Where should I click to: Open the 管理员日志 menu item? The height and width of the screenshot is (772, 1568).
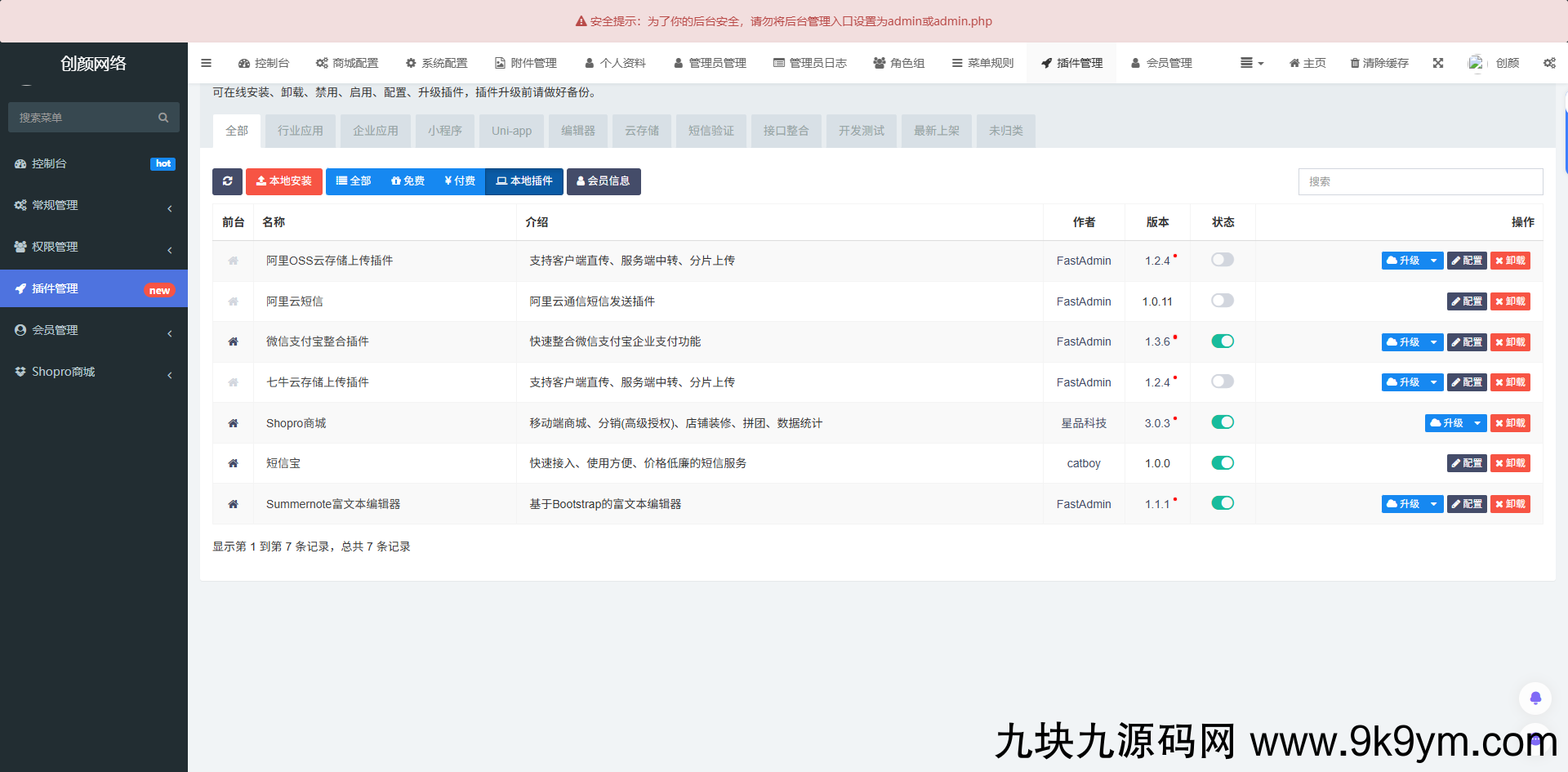click(810, 63)
